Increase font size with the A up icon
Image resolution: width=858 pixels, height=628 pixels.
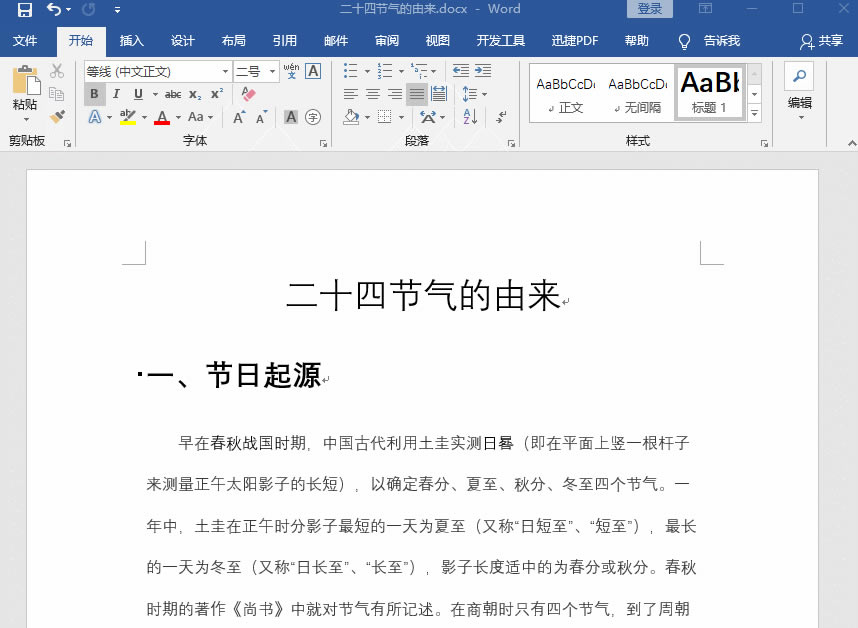[239, 117]
